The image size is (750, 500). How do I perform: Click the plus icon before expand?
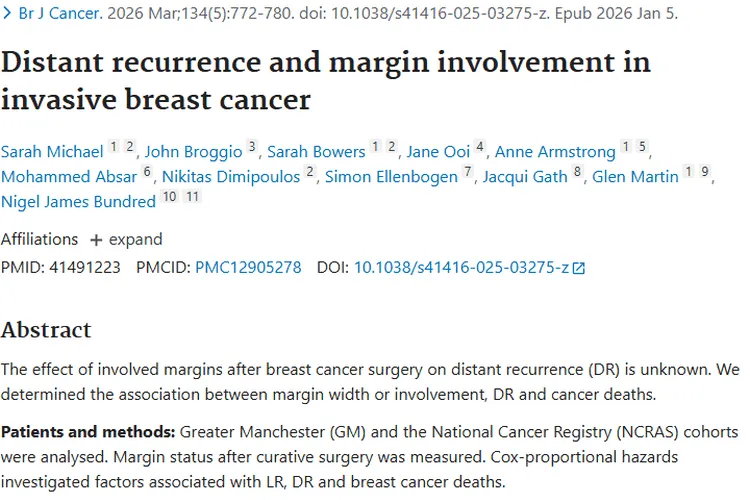(x=96, y=240)
